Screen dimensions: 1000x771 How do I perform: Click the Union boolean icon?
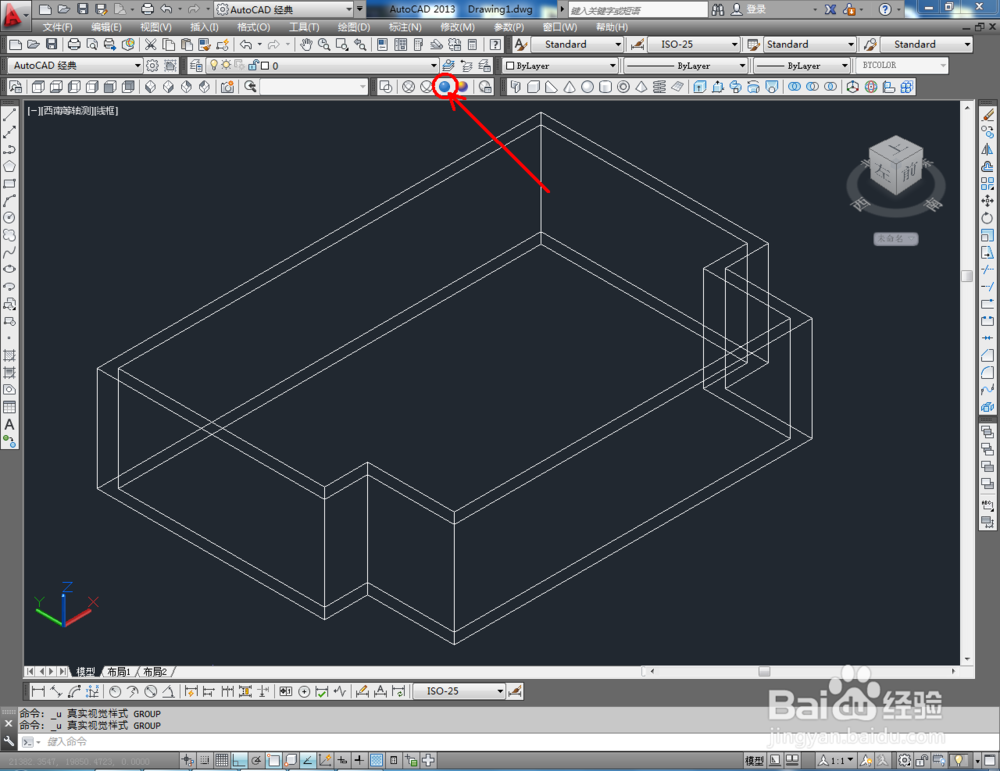(794, 87)
